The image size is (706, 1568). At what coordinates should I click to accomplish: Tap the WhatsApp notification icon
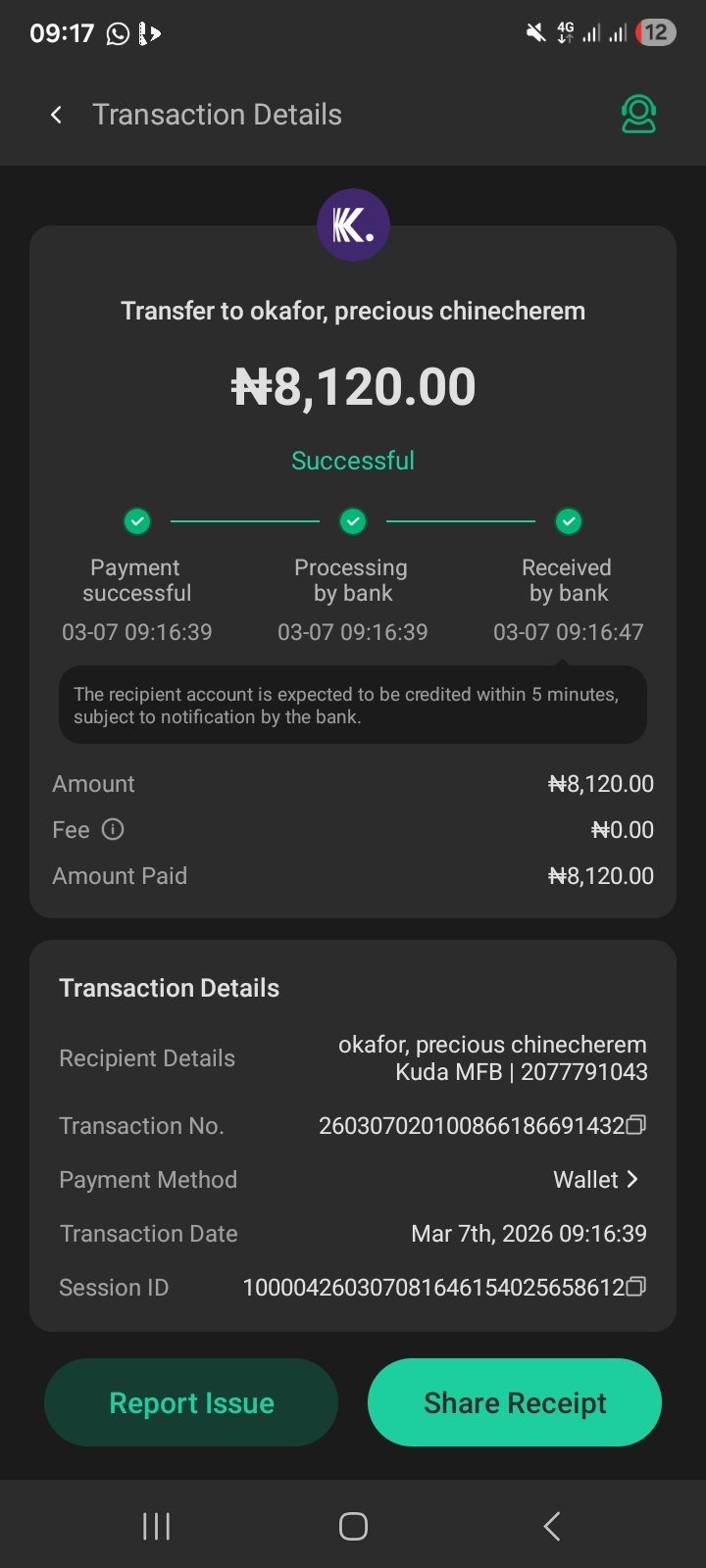118,34
